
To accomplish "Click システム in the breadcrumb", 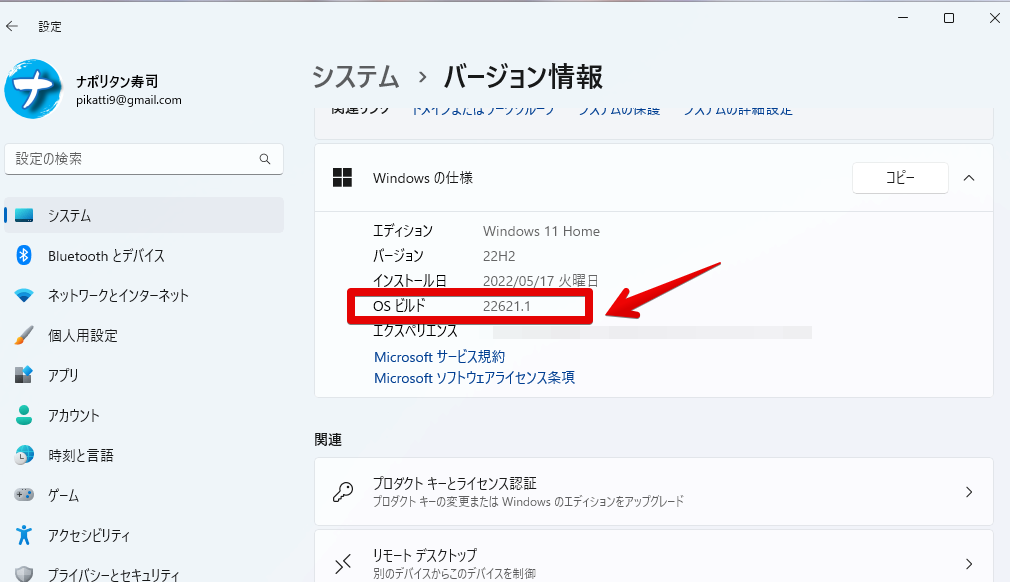I will 356,77.
